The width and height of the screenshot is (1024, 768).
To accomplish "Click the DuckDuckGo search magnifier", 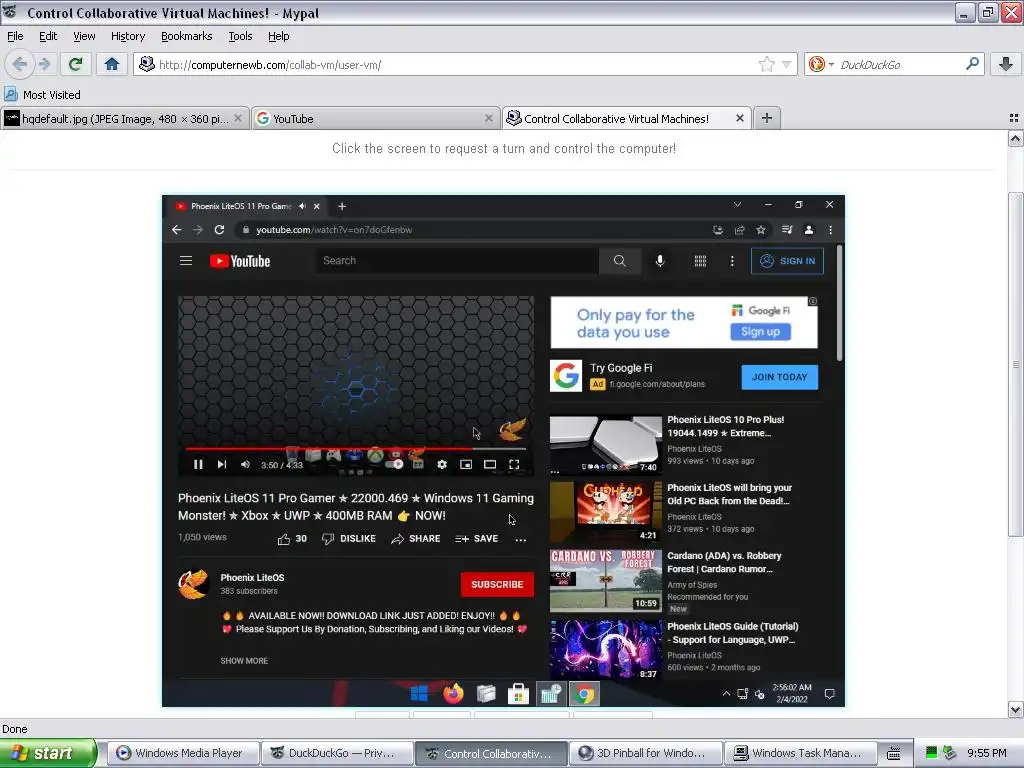I will 972,64.
